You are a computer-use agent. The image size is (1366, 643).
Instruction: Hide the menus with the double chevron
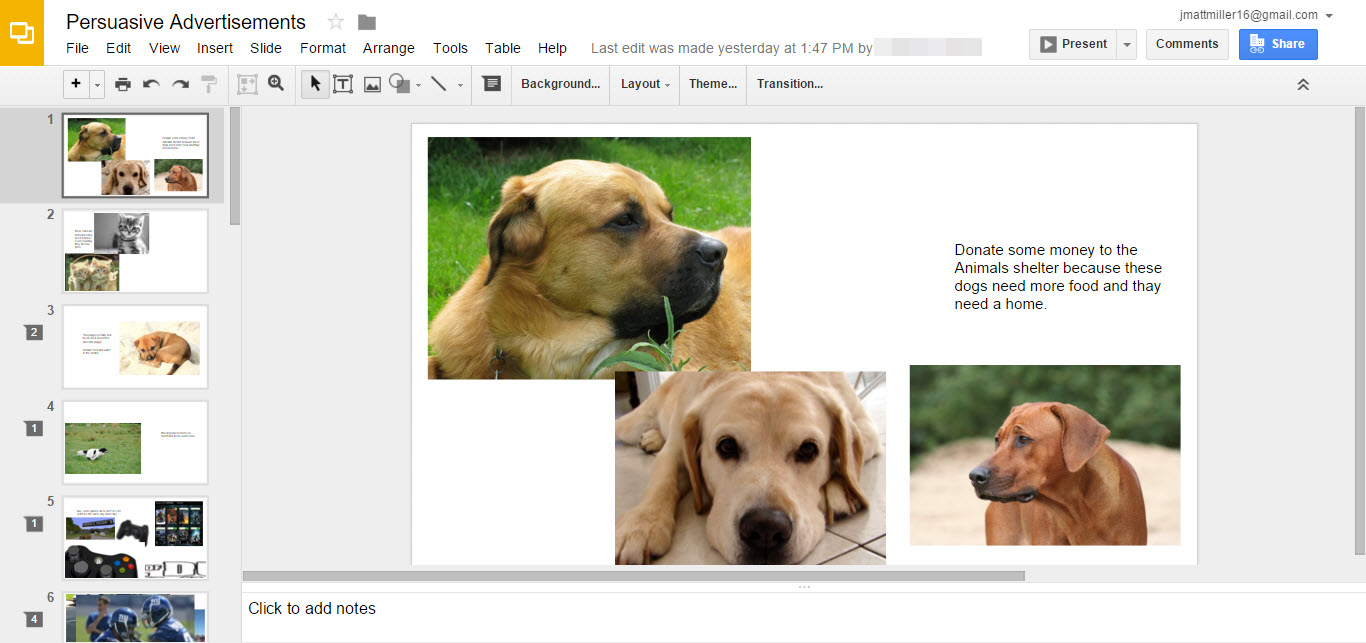pyautogui.click(x=1303, y=85)
